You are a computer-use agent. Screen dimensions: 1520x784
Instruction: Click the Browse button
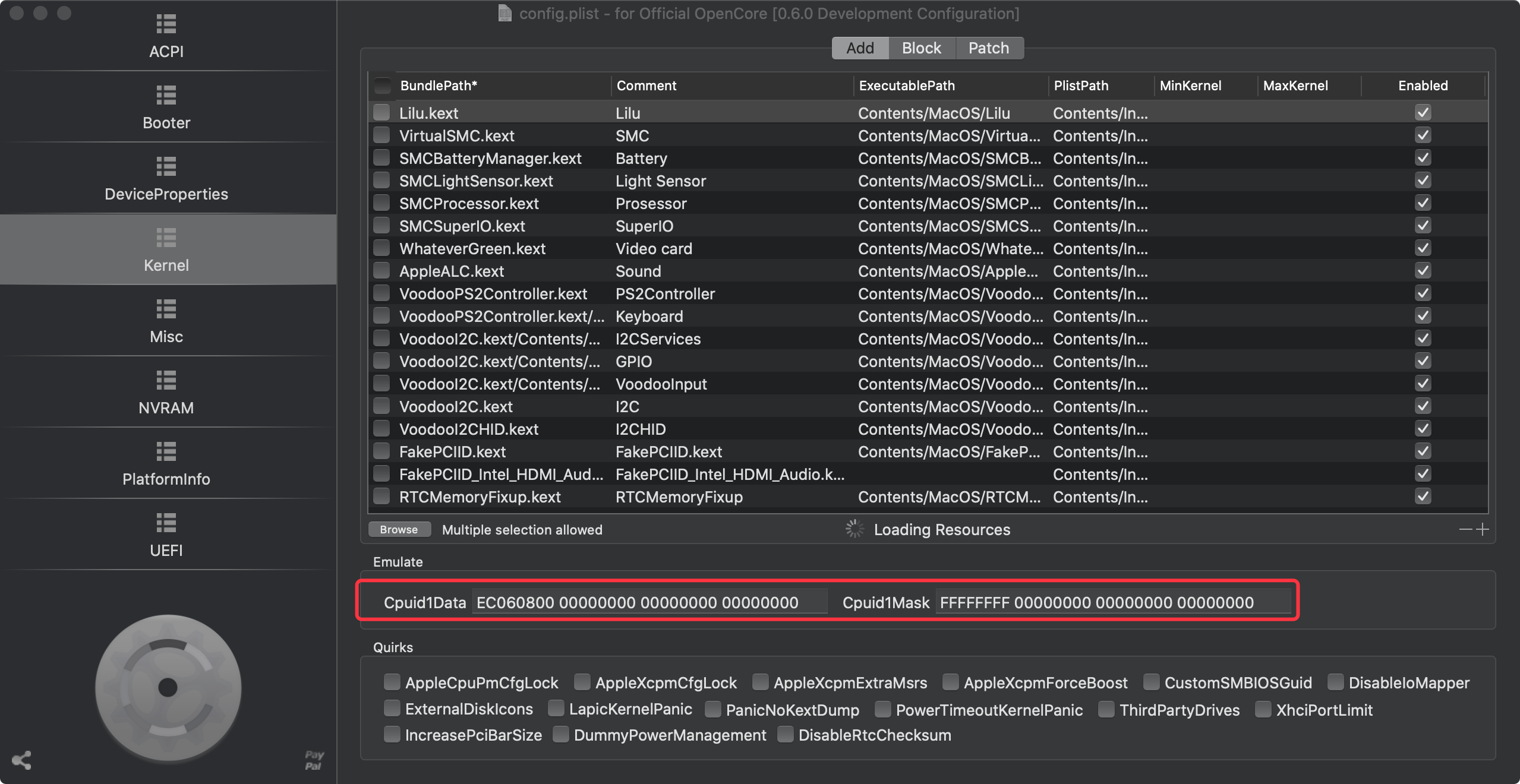click(x=399, y=529)
